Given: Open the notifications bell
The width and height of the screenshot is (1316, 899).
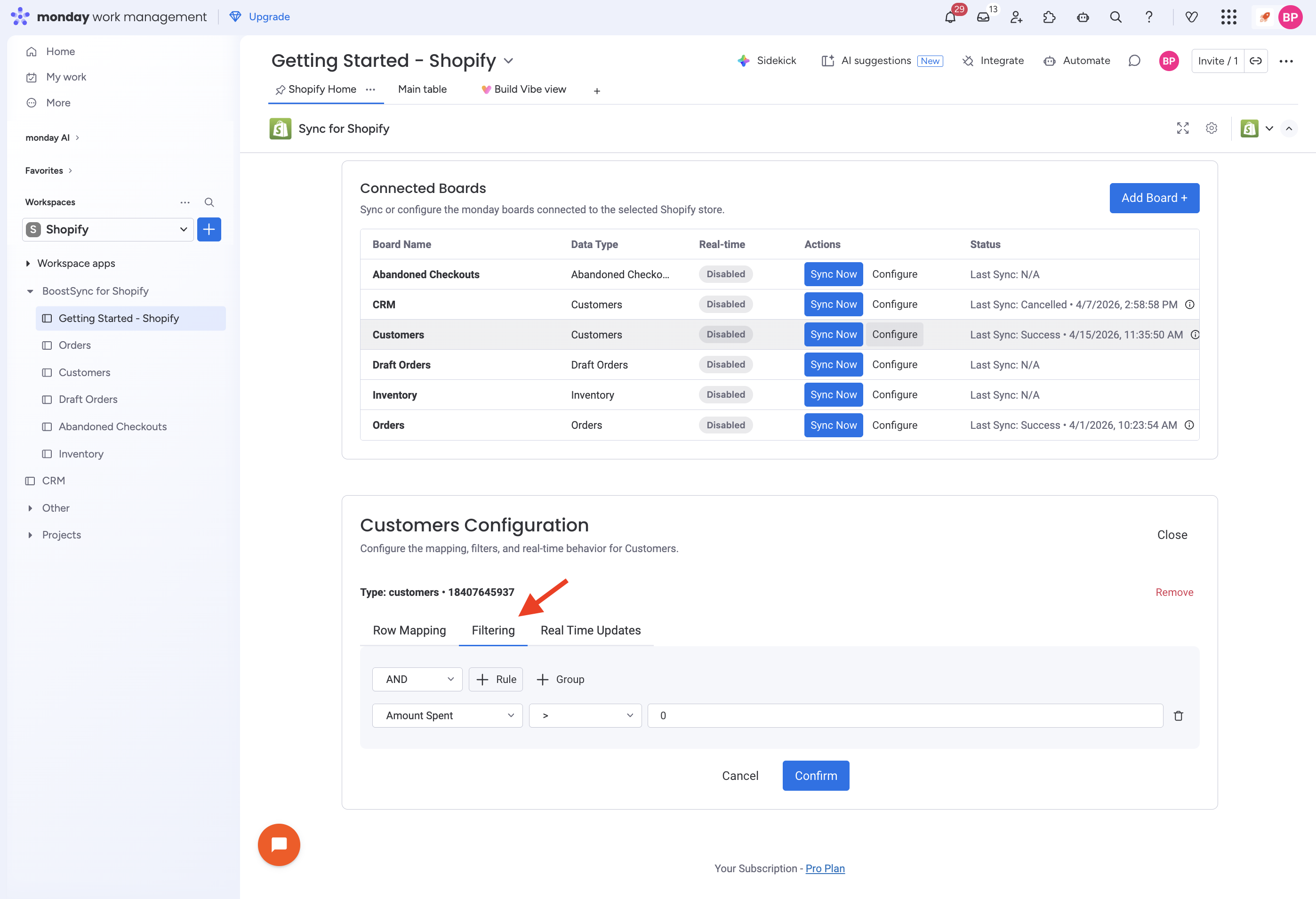Looking at the screenshot, I should pos(950,17).
